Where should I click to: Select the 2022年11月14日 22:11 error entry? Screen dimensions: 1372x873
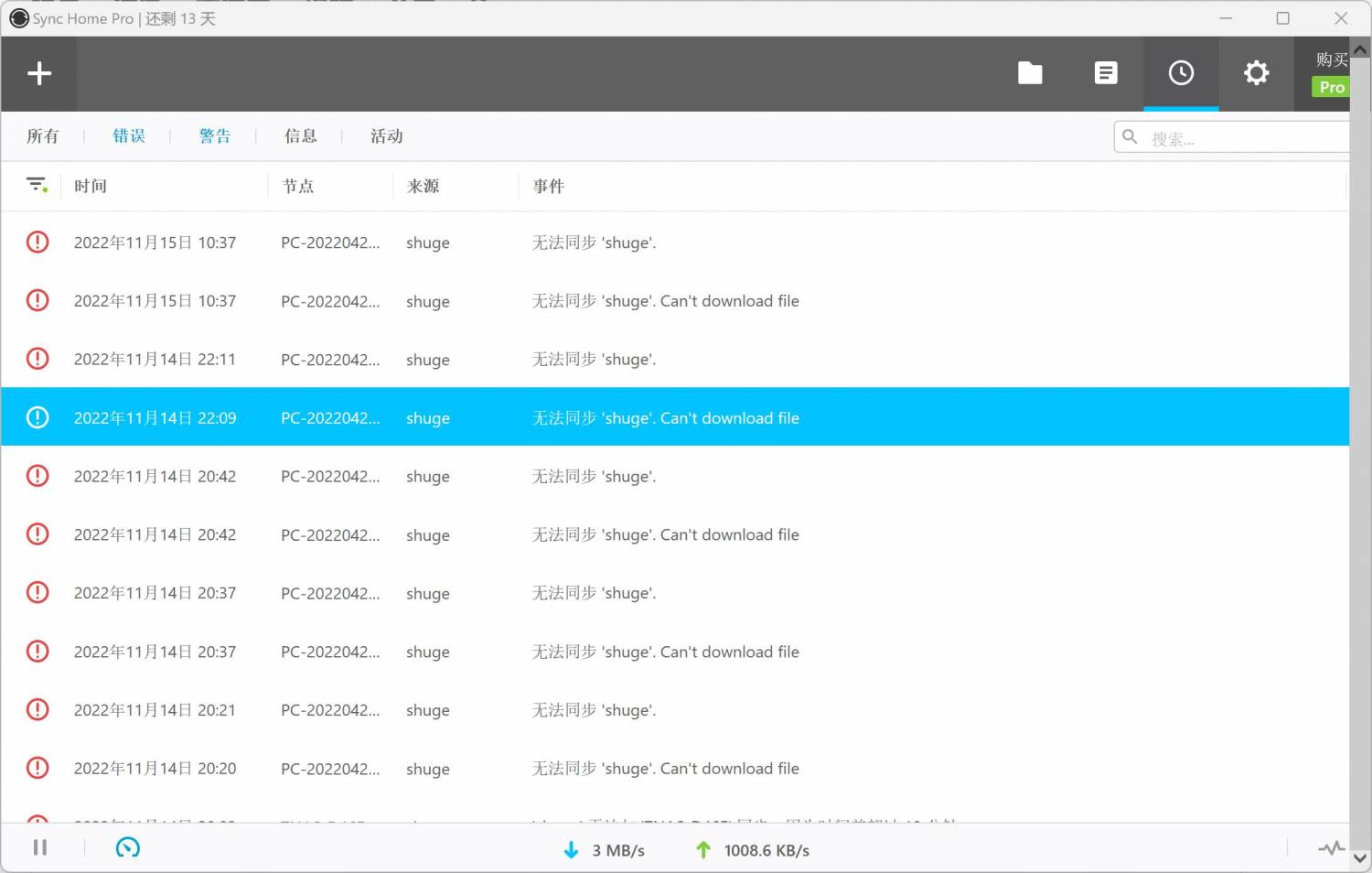(549, 360)
